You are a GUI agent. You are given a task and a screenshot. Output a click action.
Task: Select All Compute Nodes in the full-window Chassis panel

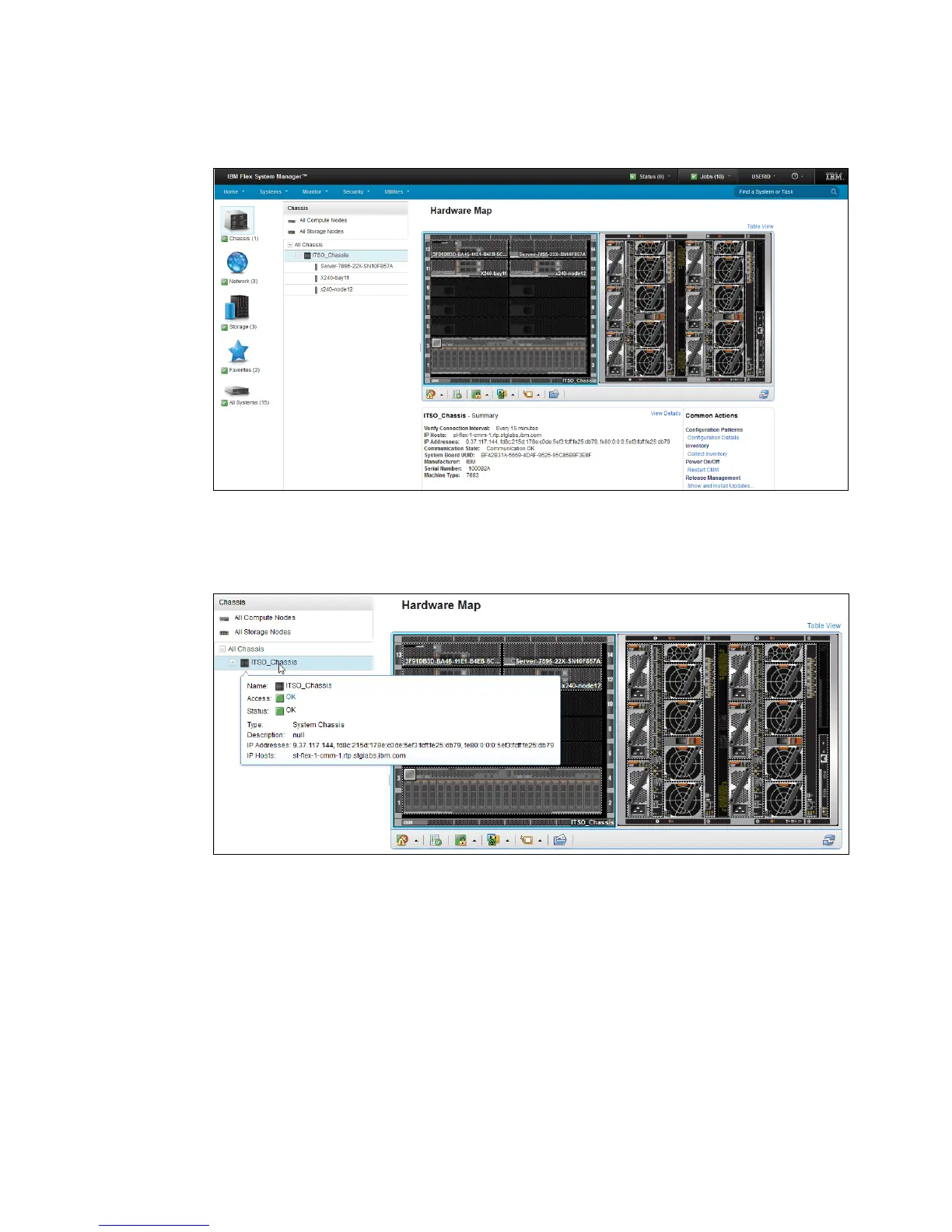point(323,220)
